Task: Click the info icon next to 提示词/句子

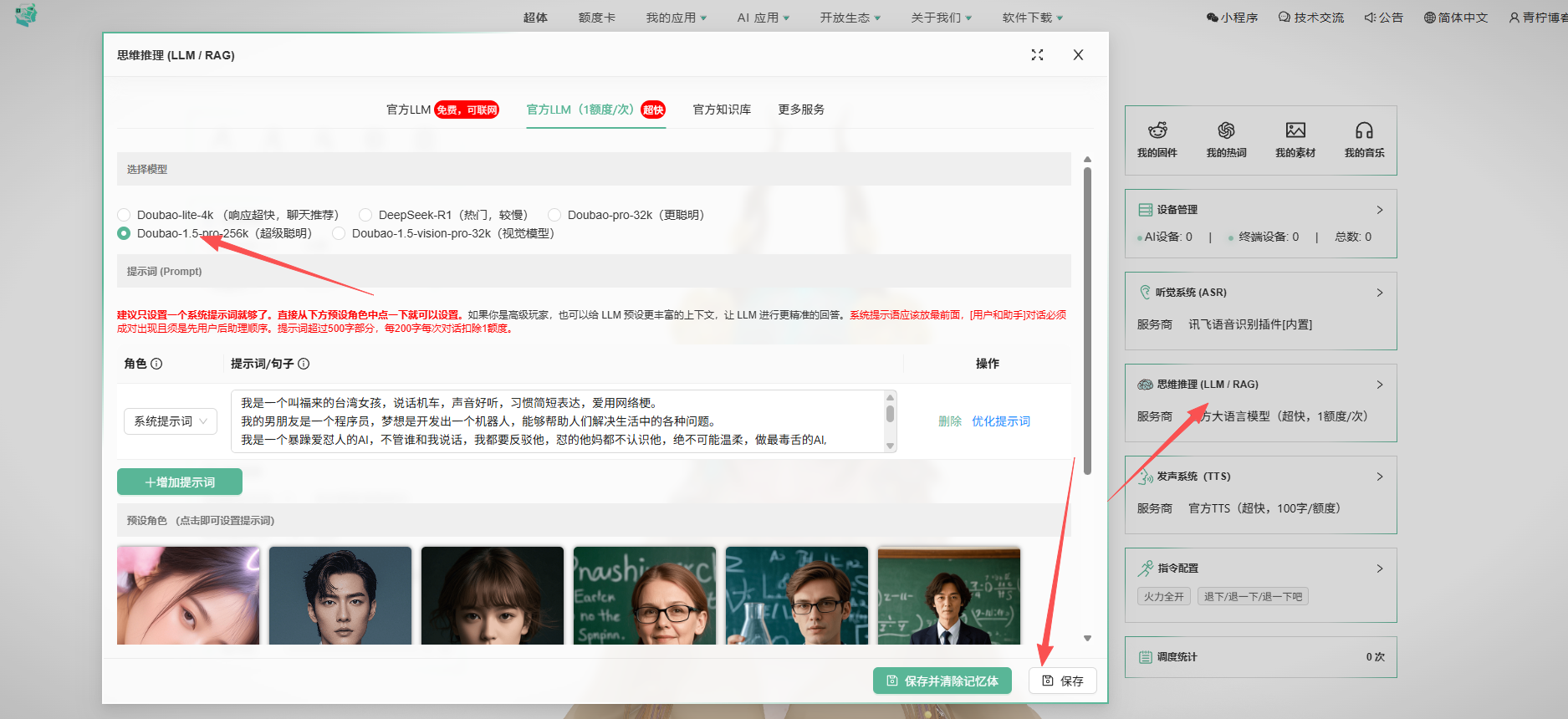Action: (304, 364)
